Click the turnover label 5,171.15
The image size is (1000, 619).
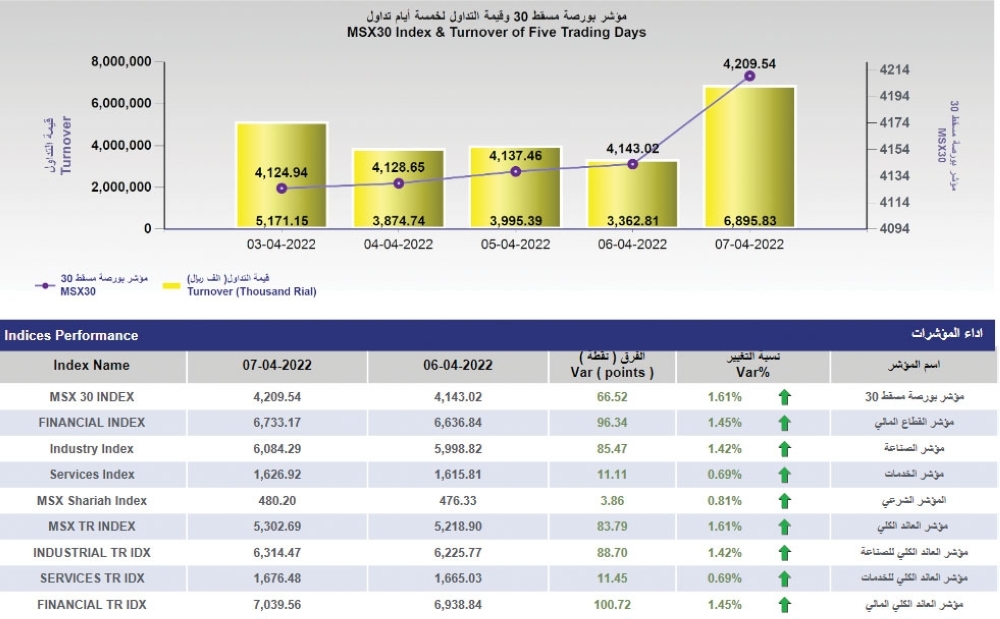coord(282,221)
